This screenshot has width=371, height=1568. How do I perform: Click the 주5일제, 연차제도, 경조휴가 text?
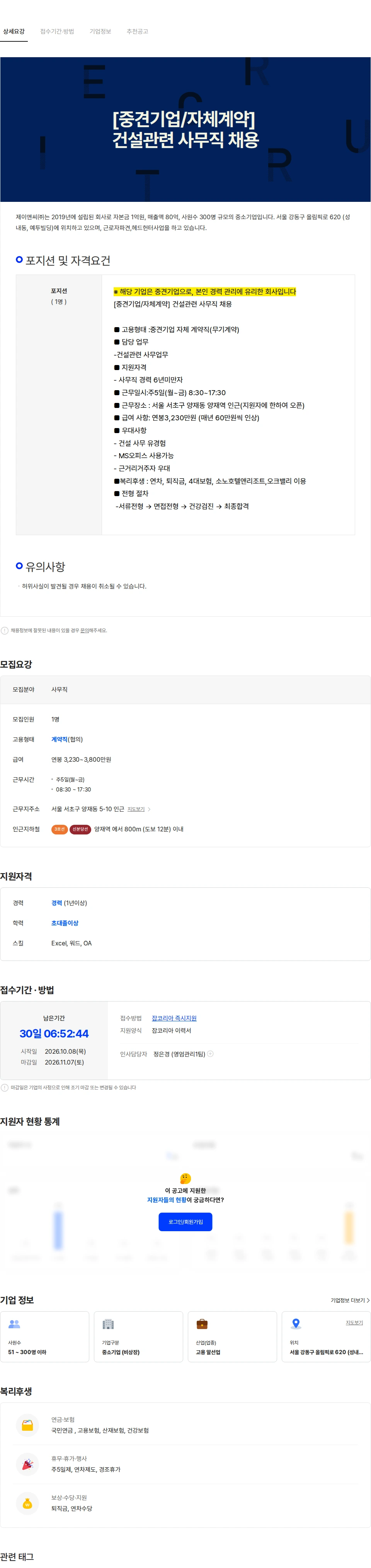coord(86,1469)
